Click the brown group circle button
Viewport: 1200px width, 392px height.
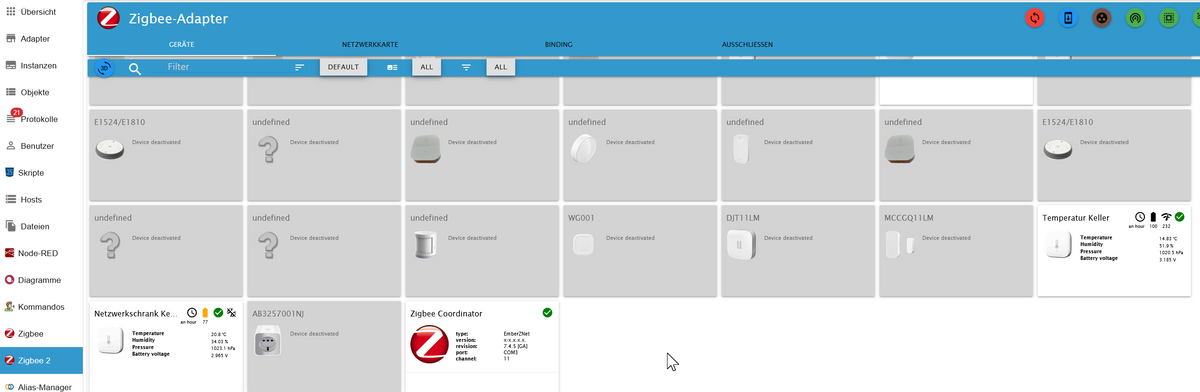(x=1101, y=18)
